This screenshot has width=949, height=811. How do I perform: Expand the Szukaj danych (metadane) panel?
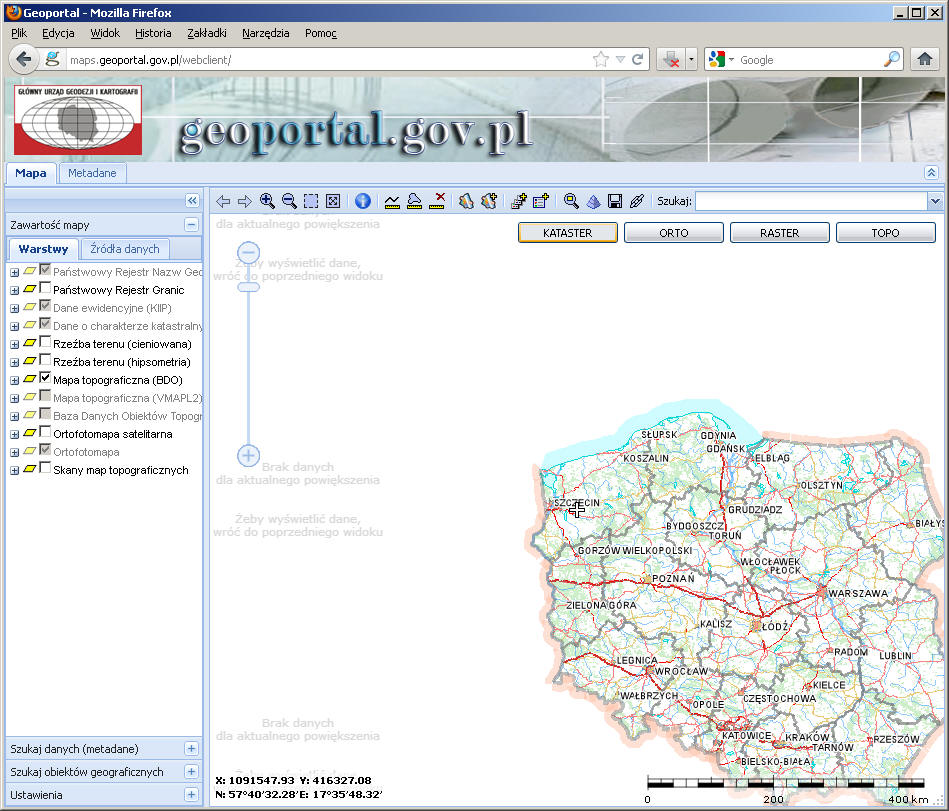(191, 749)
